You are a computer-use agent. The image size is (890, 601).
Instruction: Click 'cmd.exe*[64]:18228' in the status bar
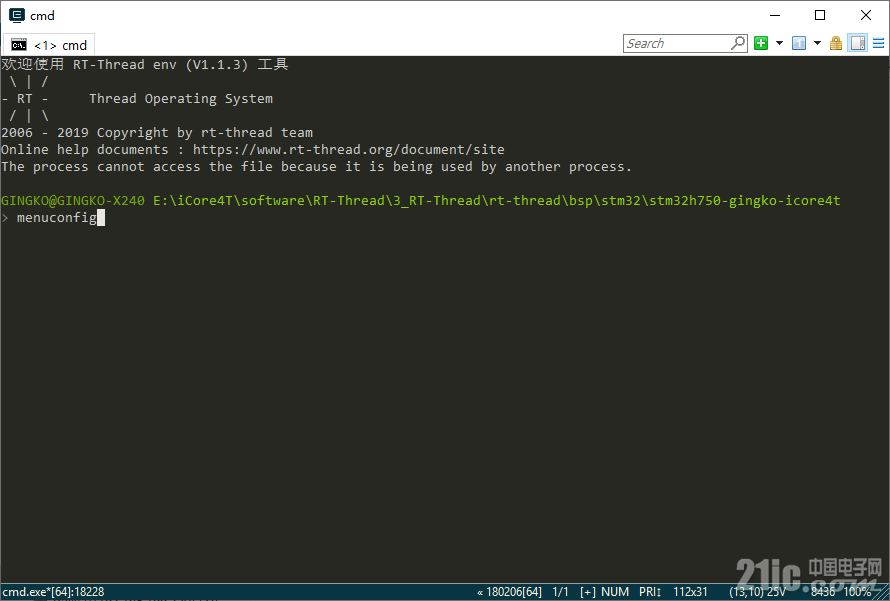coord(53,592)
